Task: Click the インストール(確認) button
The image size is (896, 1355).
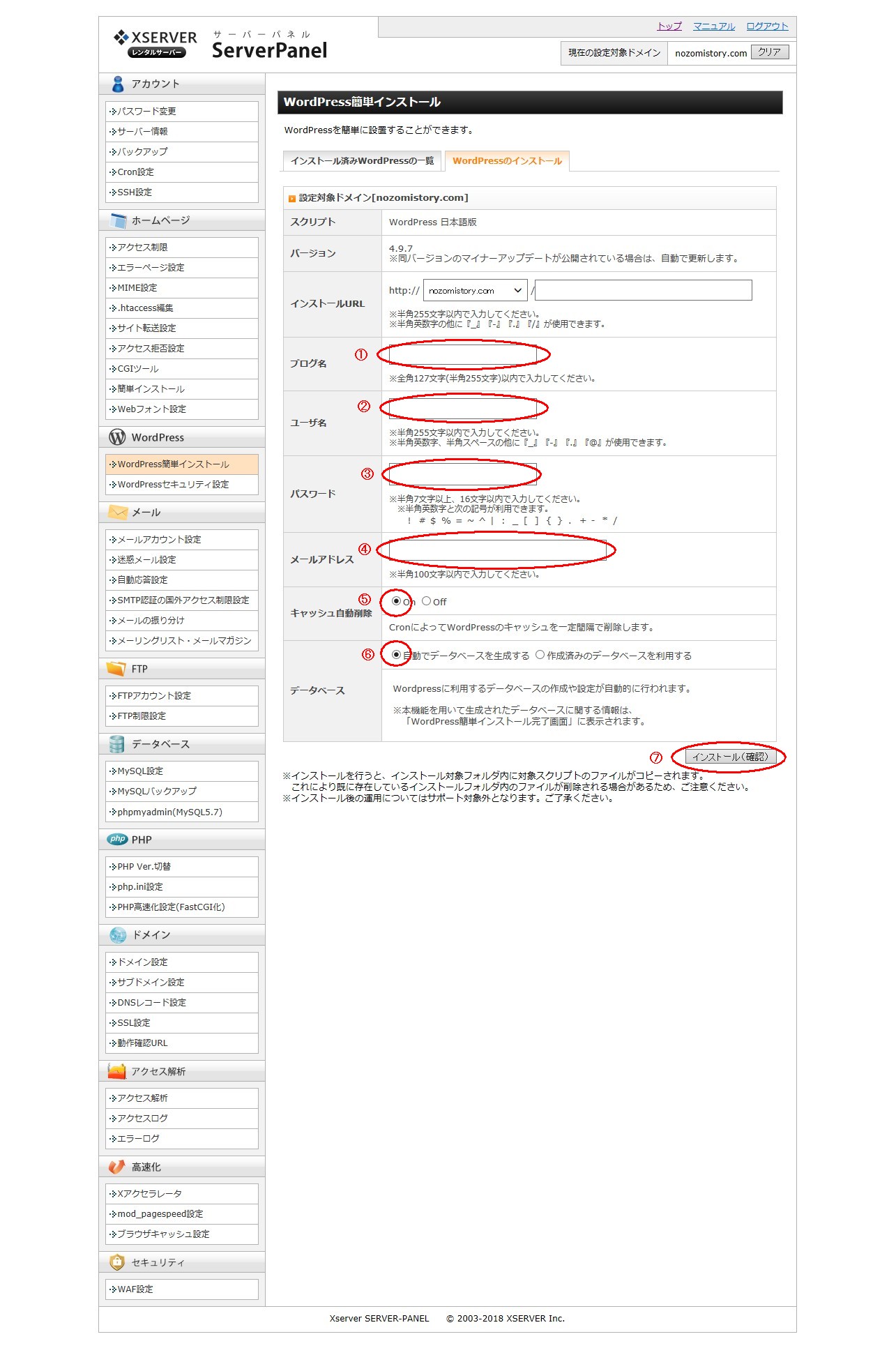Action: click(x=730, y=757)
